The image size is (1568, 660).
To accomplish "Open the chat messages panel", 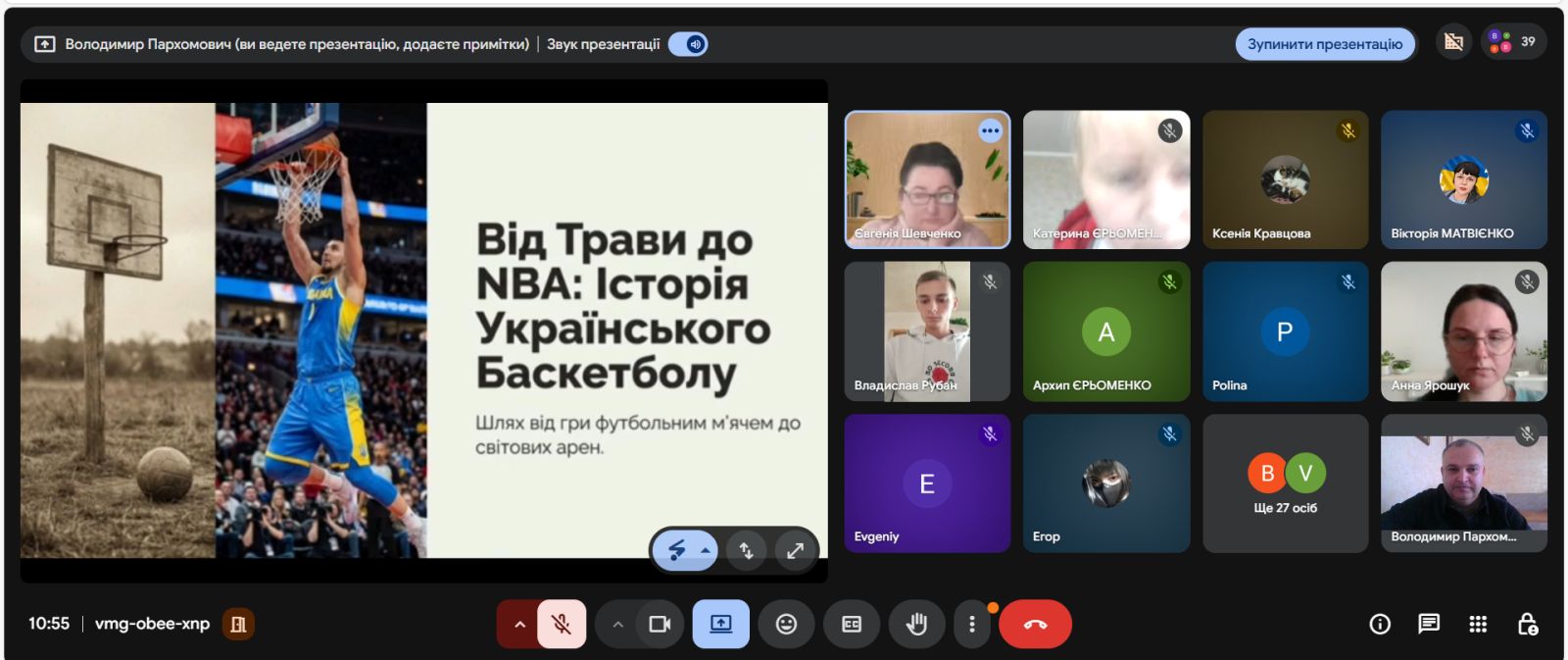I will [x=1429, y=624].
